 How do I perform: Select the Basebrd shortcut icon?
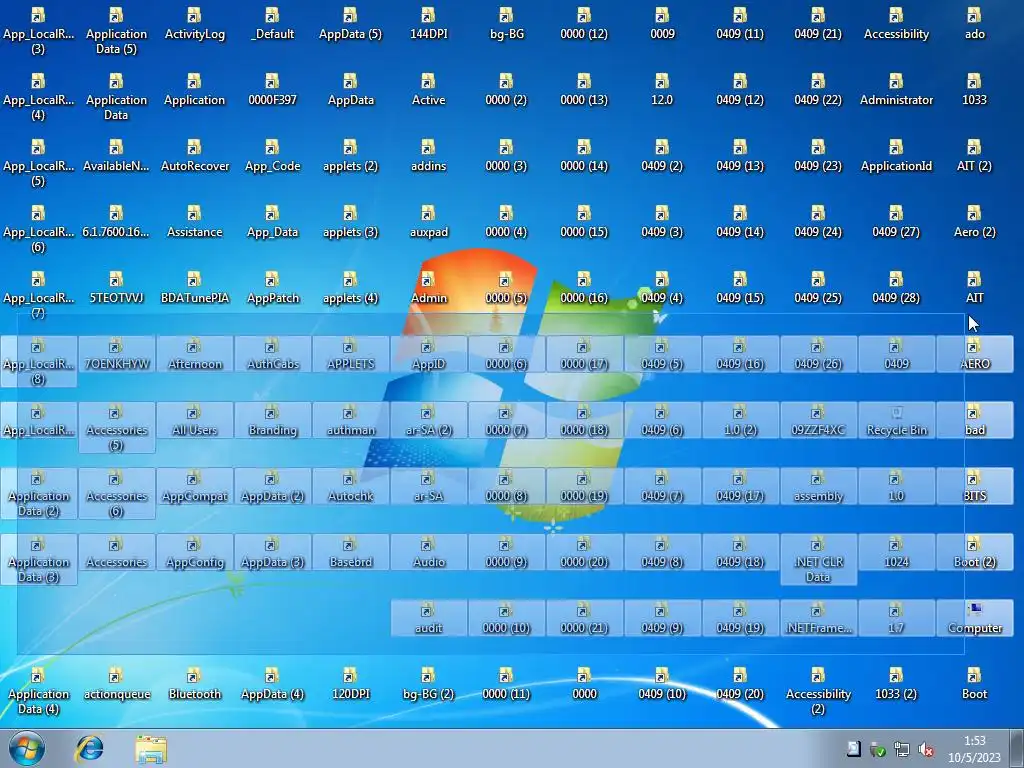point(351,552)
